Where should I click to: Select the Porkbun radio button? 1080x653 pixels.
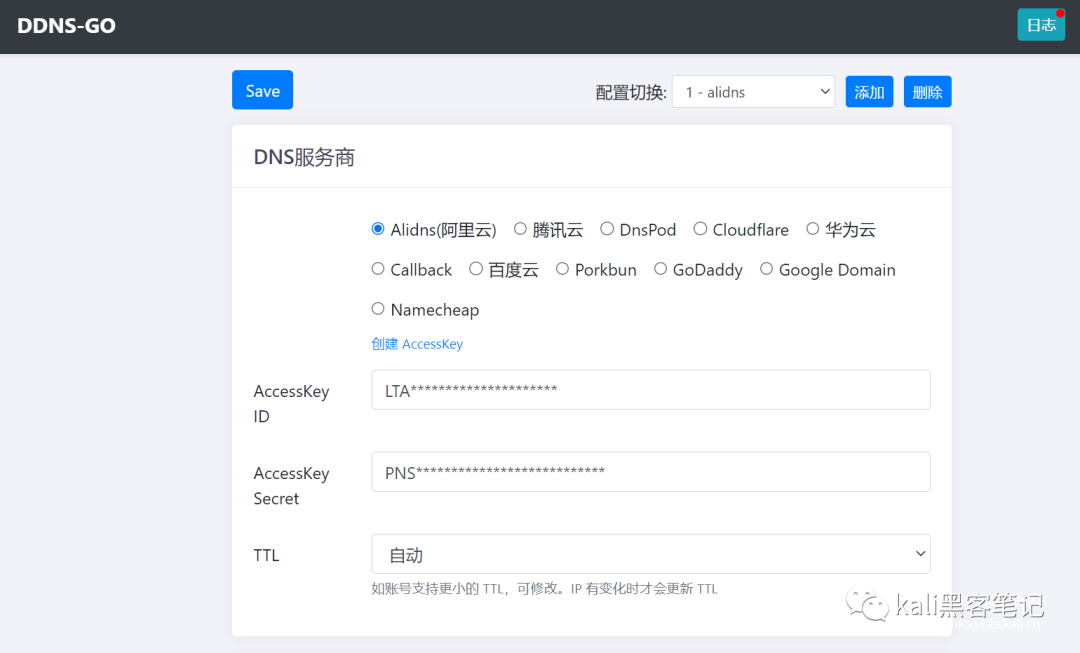coord(562,269)
